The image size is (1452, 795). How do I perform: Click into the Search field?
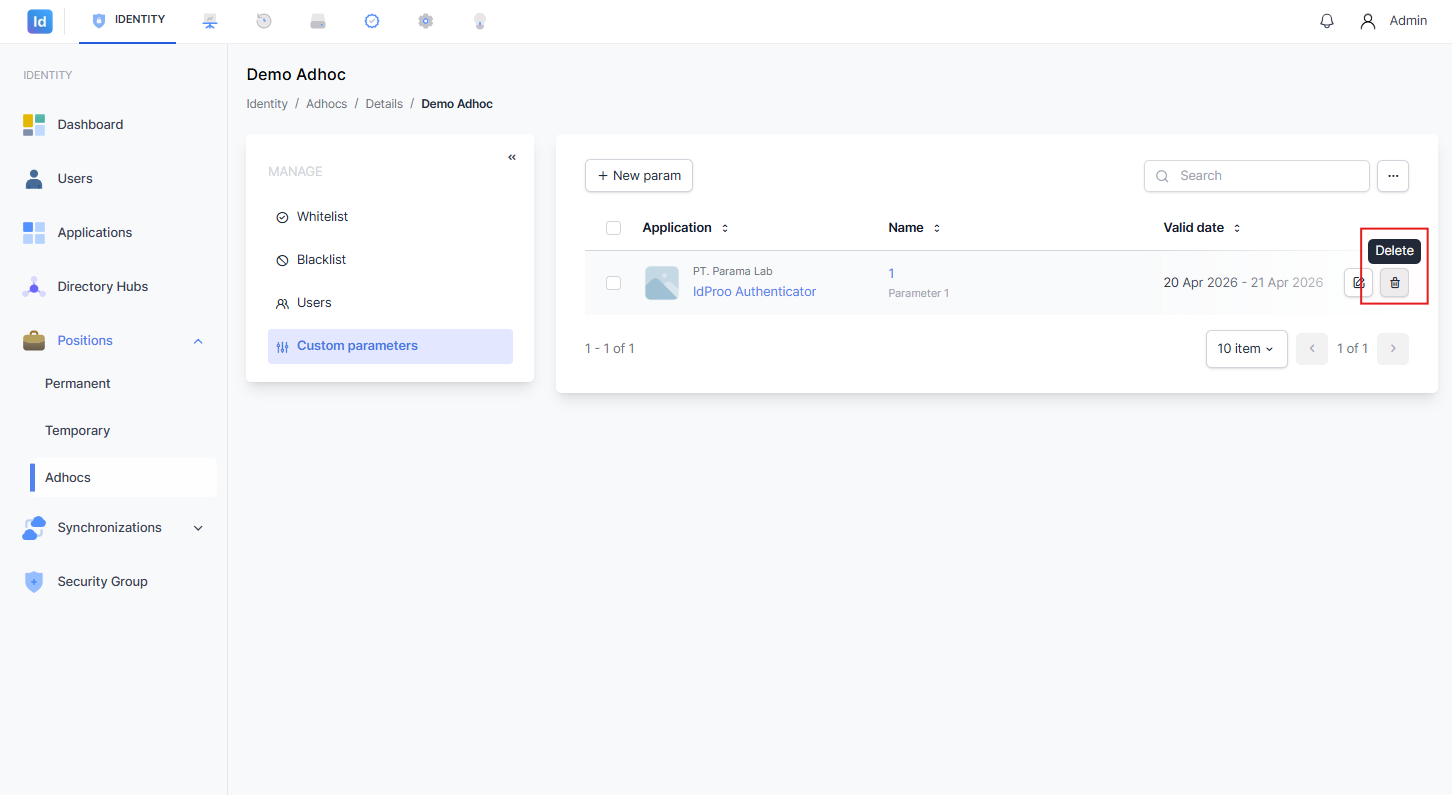pos(1257,176)
